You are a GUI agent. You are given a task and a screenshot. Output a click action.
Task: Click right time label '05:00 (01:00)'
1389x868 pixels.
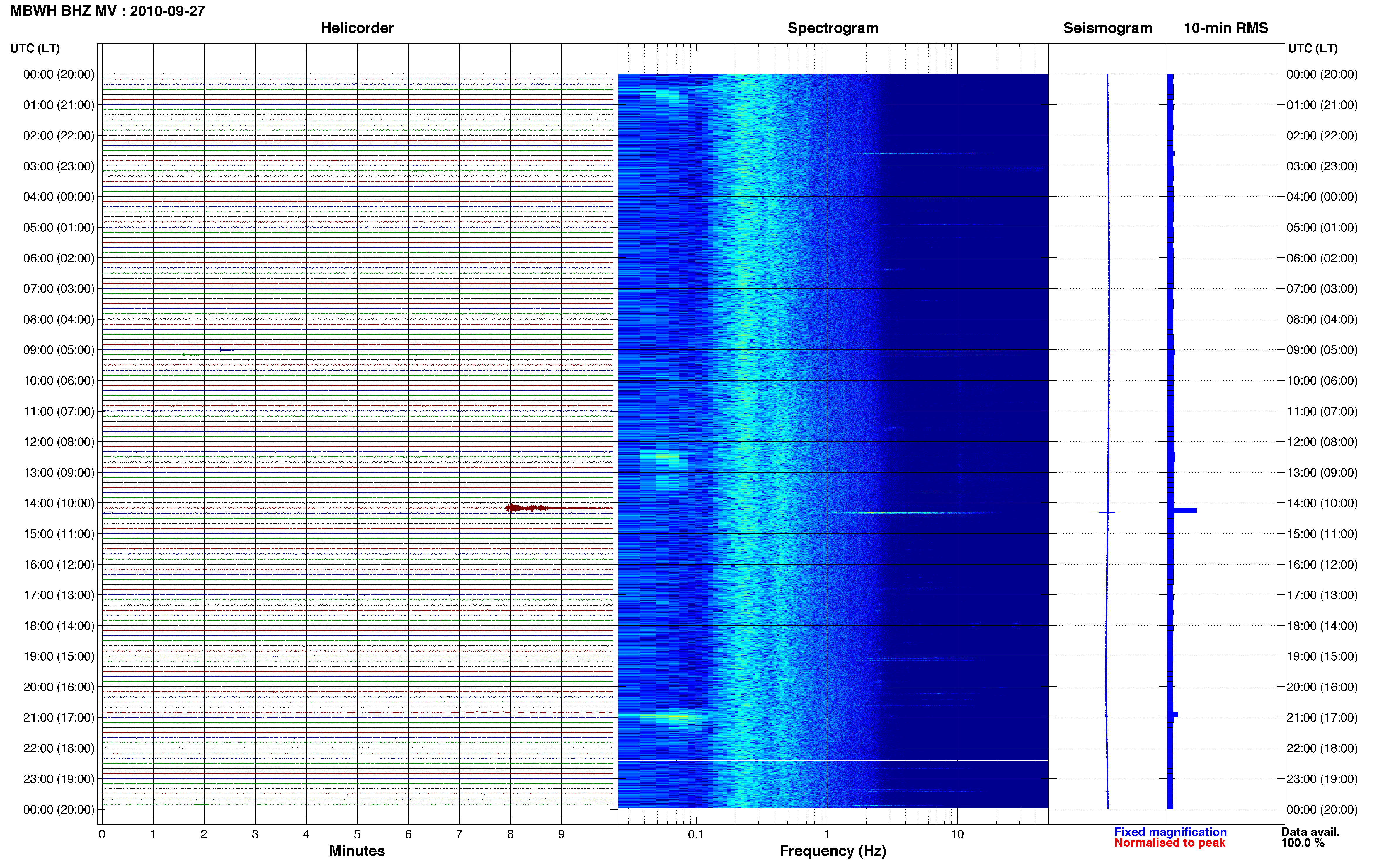pyautogui.click(x=1322, y=227)
